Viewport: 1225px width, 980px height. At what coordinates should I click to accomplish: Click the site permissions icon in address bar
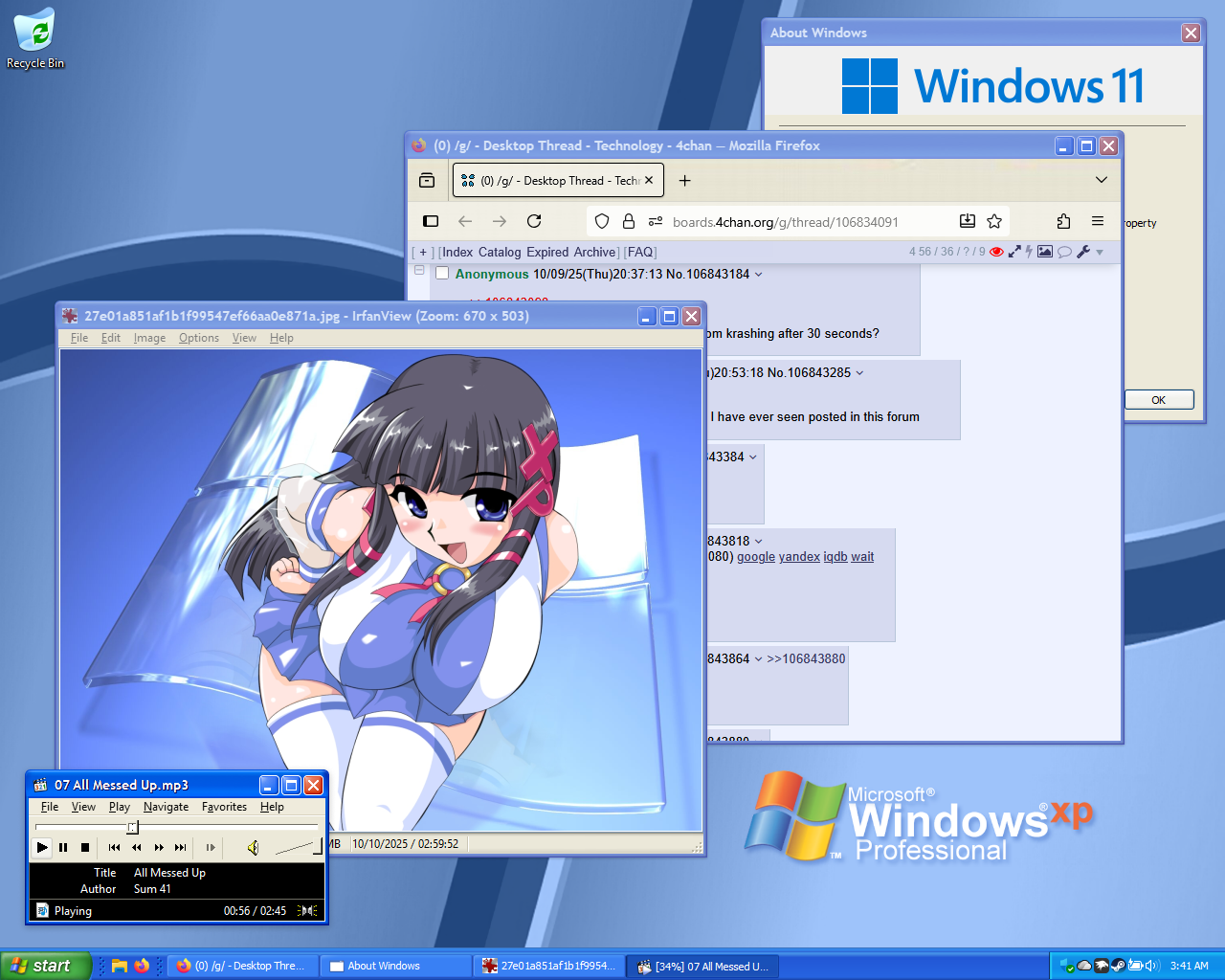[x=656, y=221]
